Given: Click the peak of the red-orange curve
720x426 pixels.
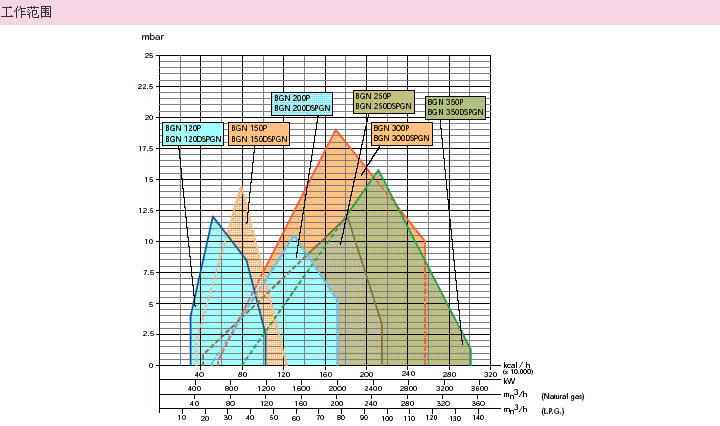Looking at the screenshot, I should click(x=336, y=130).
